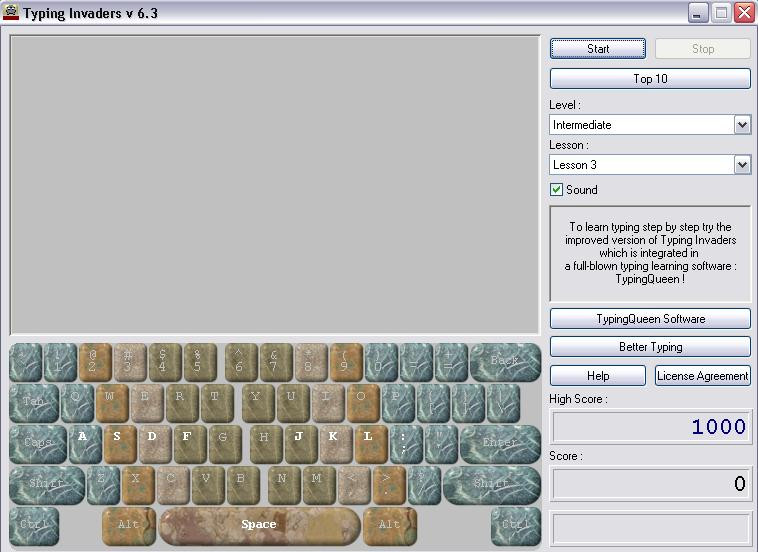Image resolution: width=758 pixels, height=552 pixels.
Task: Click the Tab key on the keyboard
Action: [34, 404]
